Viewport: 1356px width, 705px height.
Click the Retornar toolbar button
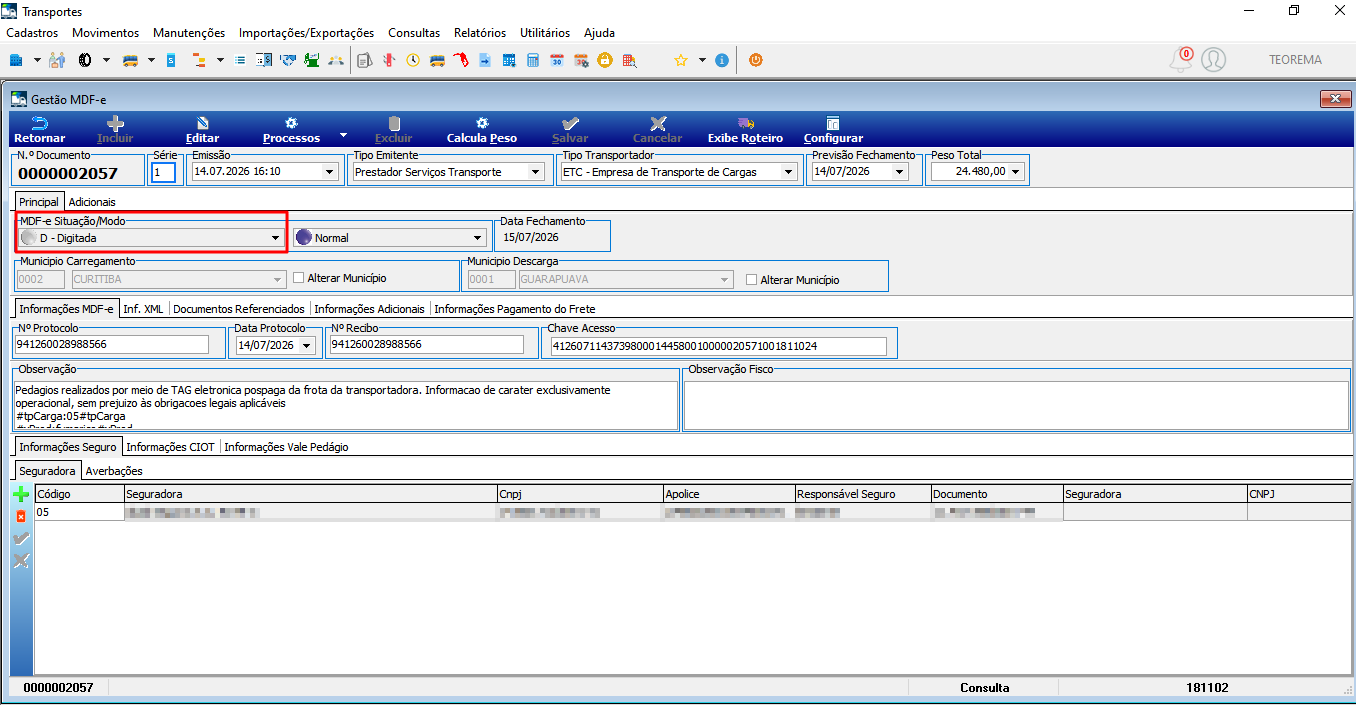pyautogui.click(x=40, y=129)
